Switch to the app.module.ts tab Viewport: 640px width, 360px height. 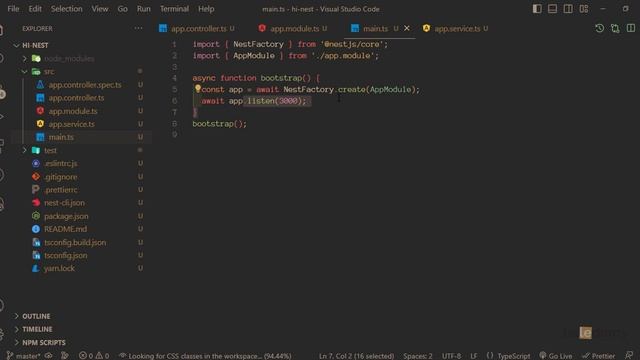[295, 29]
